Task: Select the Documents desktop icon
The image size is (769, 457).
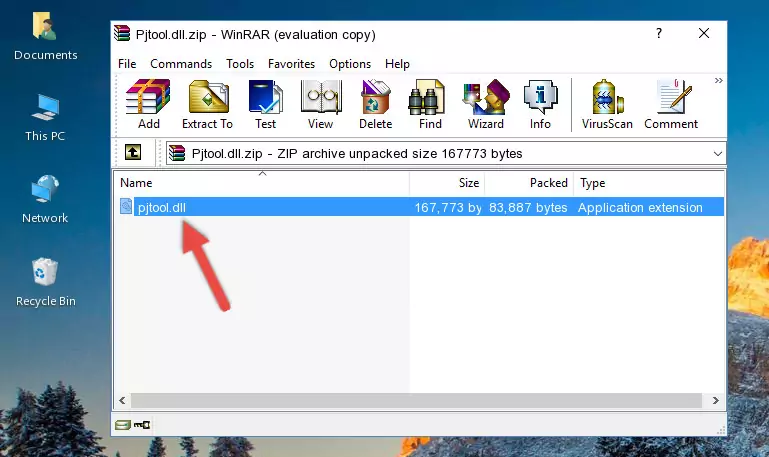Action: (46, 37)
